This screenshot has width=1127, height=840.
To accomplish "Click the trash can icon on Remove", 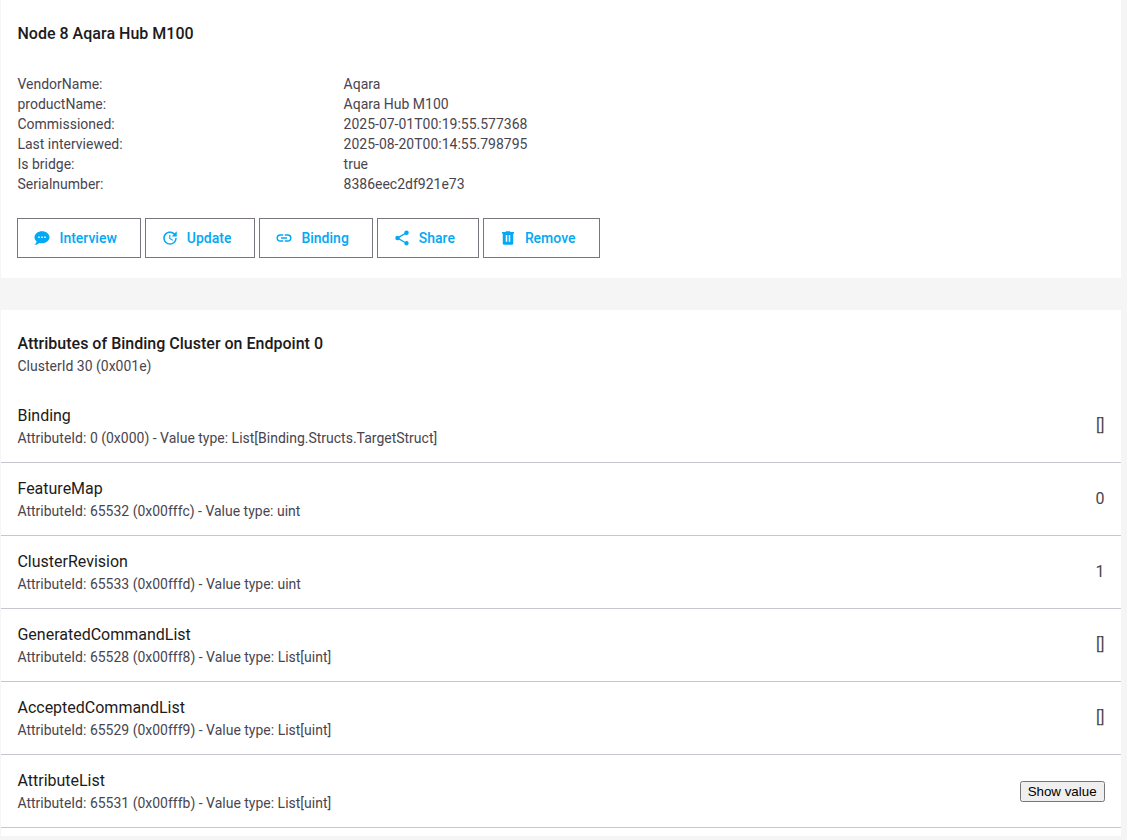I will coord(508,238).
